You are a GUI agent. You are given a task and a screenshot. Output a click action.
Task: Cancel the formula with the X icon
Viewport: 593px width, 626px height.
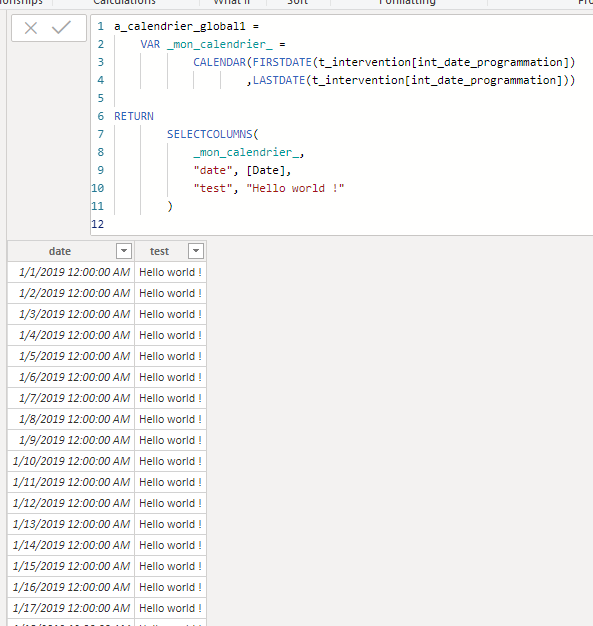[x=31, y=28]
